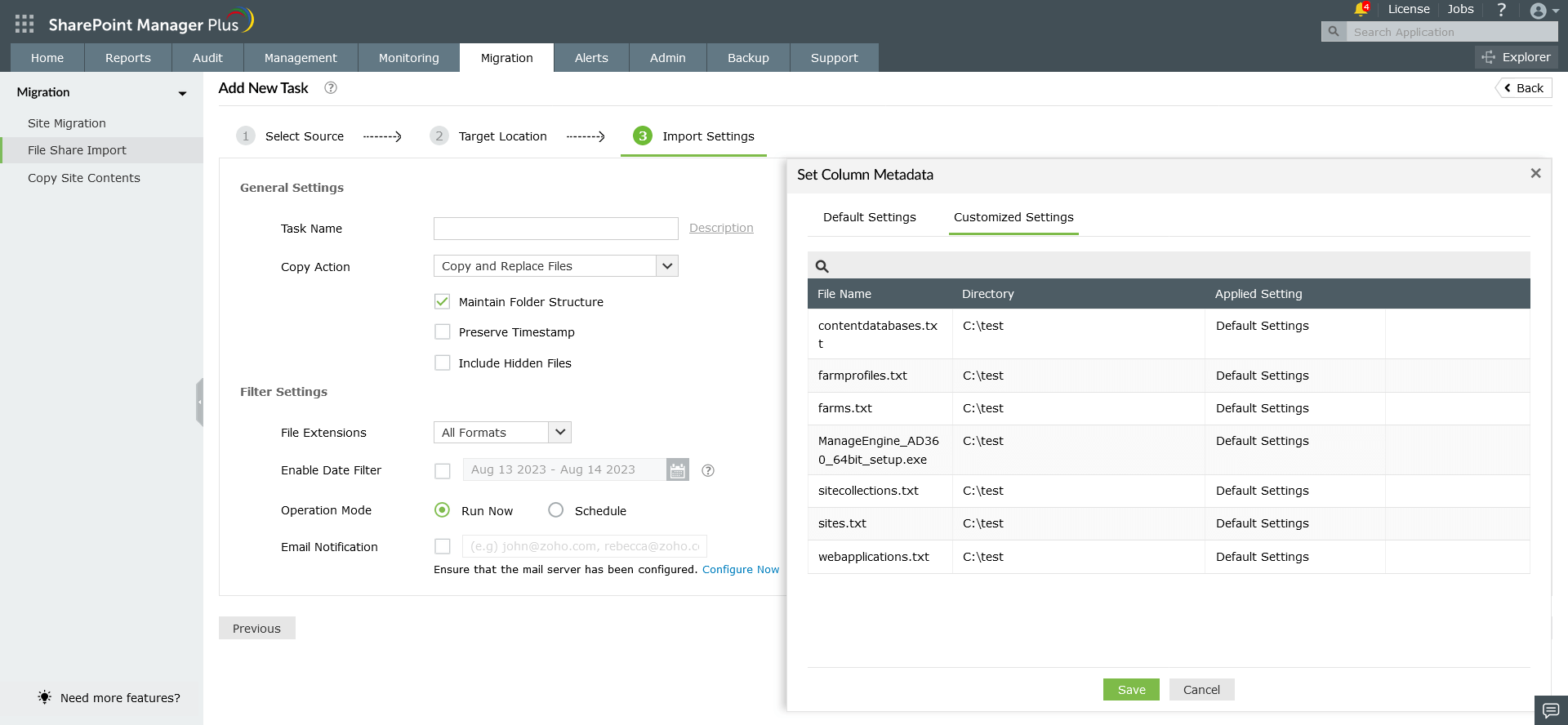Collapse the Migration sidebar section

(x=182, y=93)
